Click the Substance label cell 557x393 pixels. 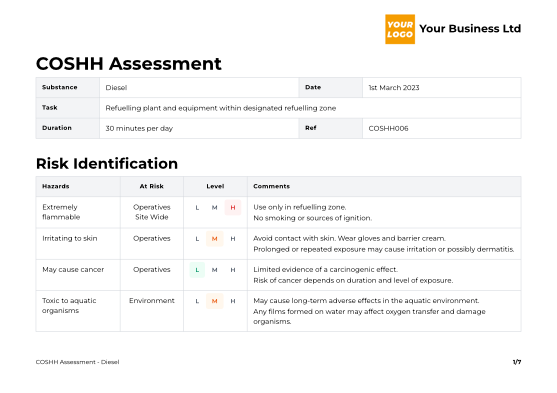pyautogui.click(x=67, y=87)
